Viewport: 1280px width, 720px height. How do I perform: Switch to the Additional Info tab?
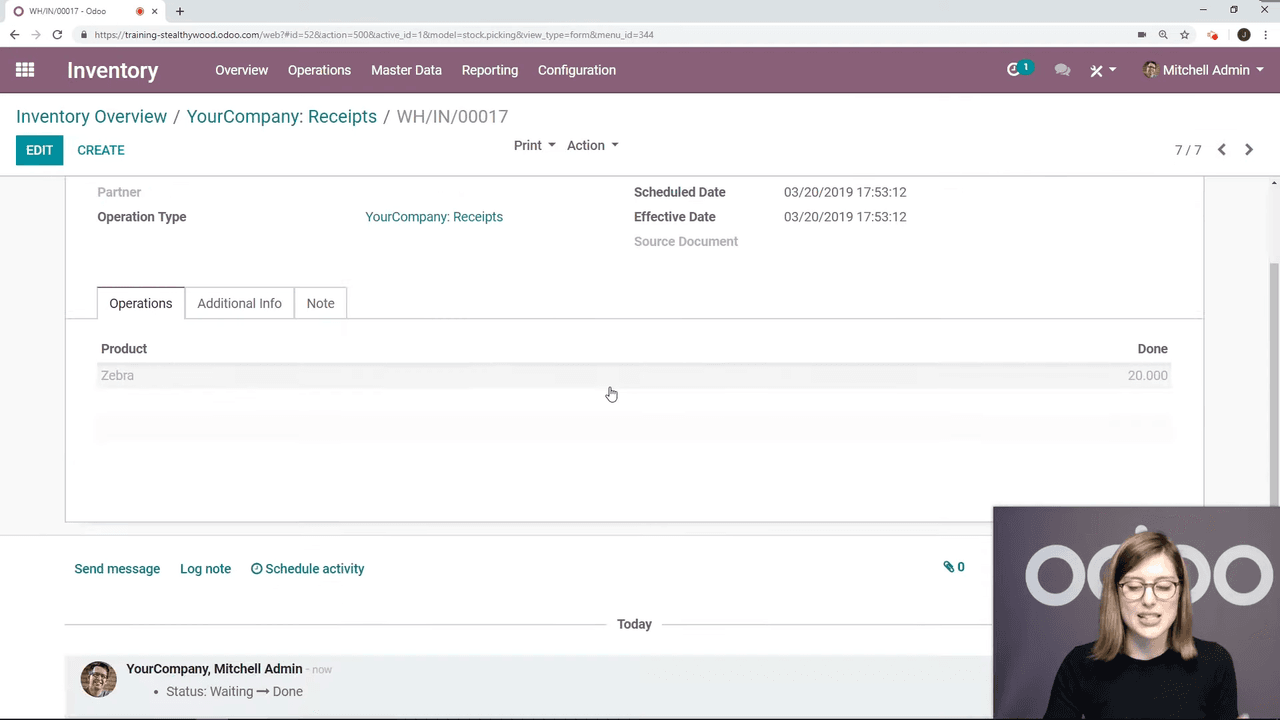coord(239,303)
